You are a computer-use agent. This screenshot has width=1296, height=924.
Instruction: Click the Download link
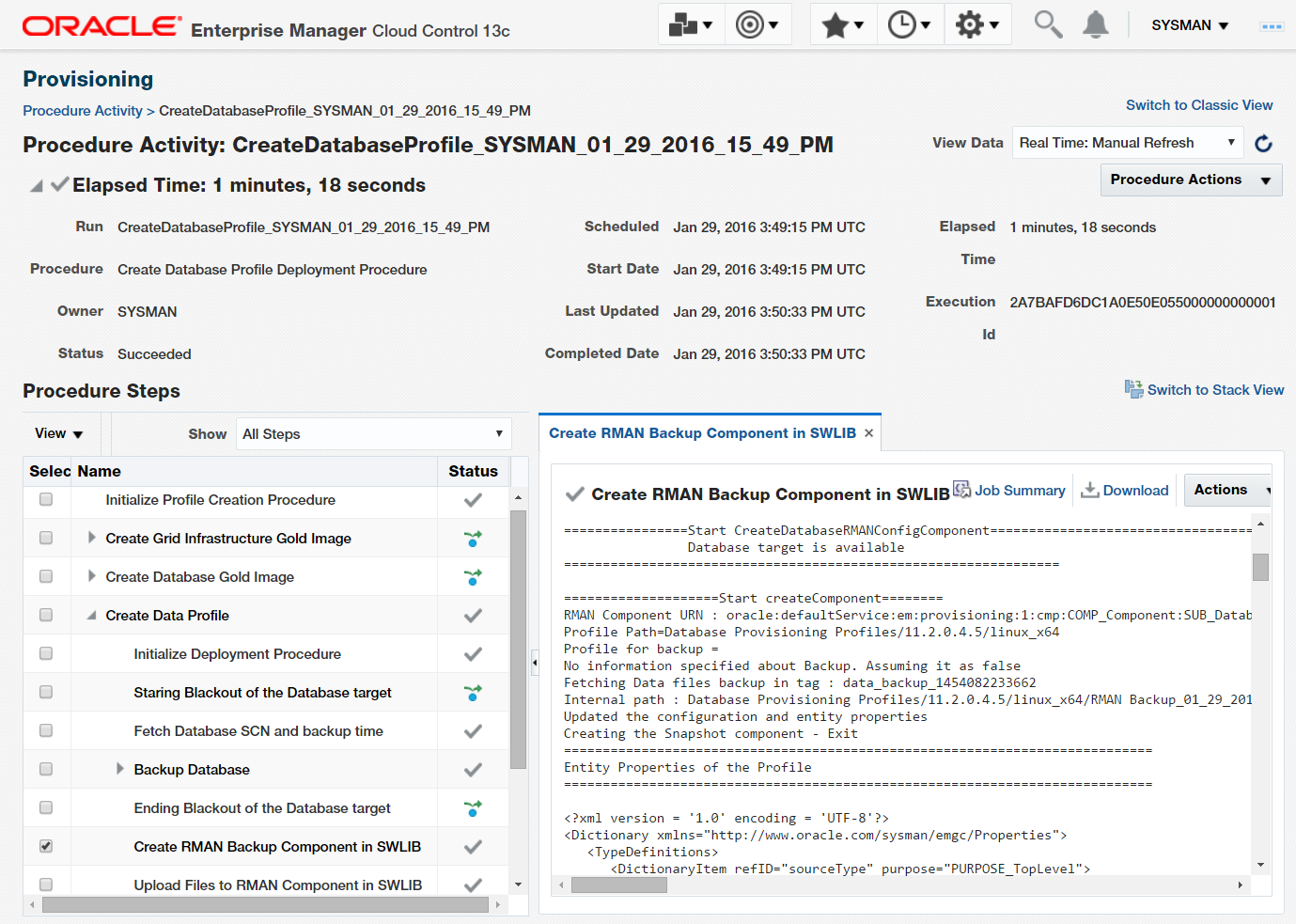point(1135,491)
